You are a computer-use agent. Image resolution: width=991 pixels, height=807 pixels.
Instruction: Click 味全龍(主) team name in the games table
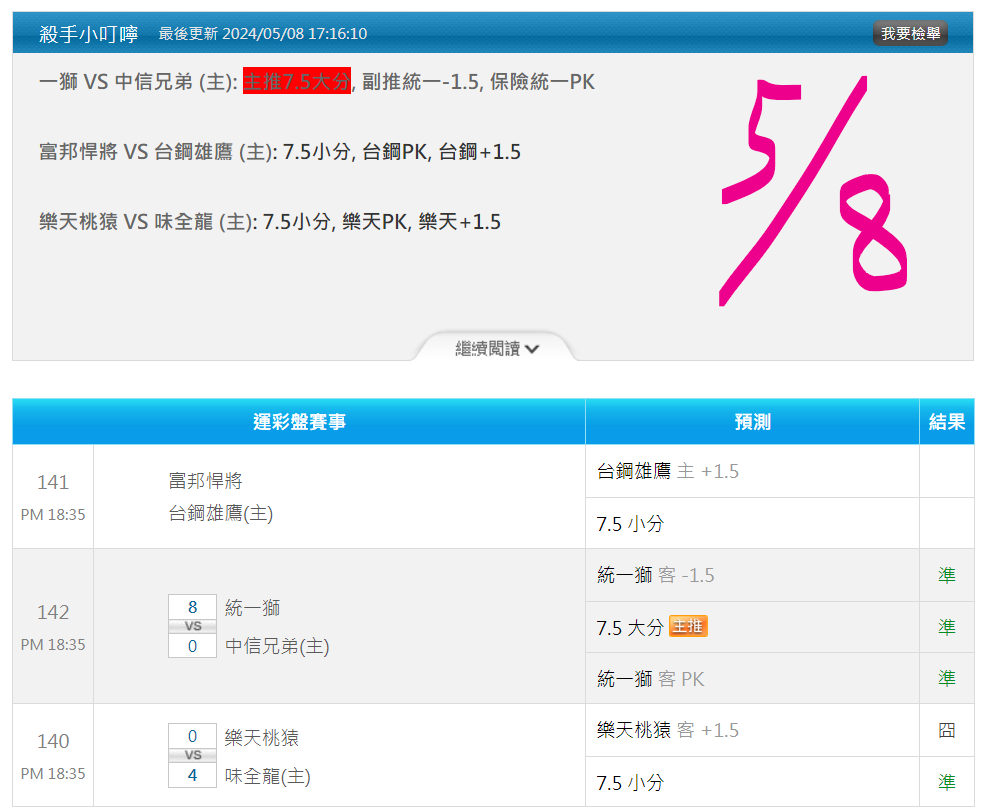(268, 776)
